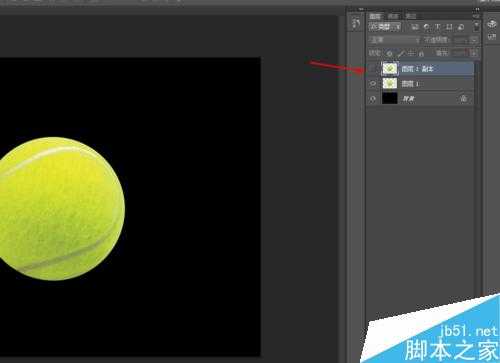Click the shape layer filter icon
The image size is (500, 363).
[x=449, y=27]
